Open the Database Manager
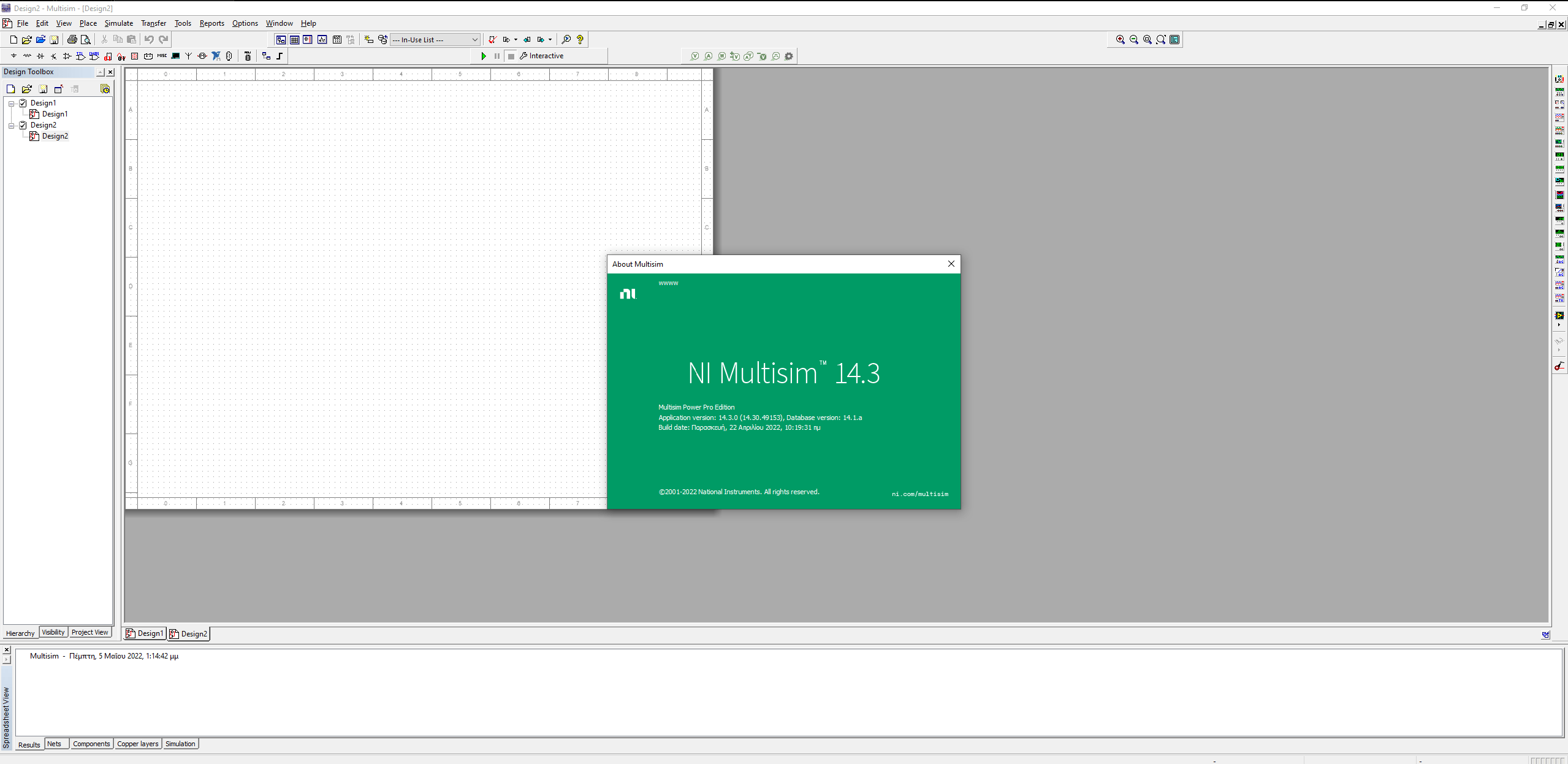This screenshot has width=1568, height=764. tap(382, 39)
